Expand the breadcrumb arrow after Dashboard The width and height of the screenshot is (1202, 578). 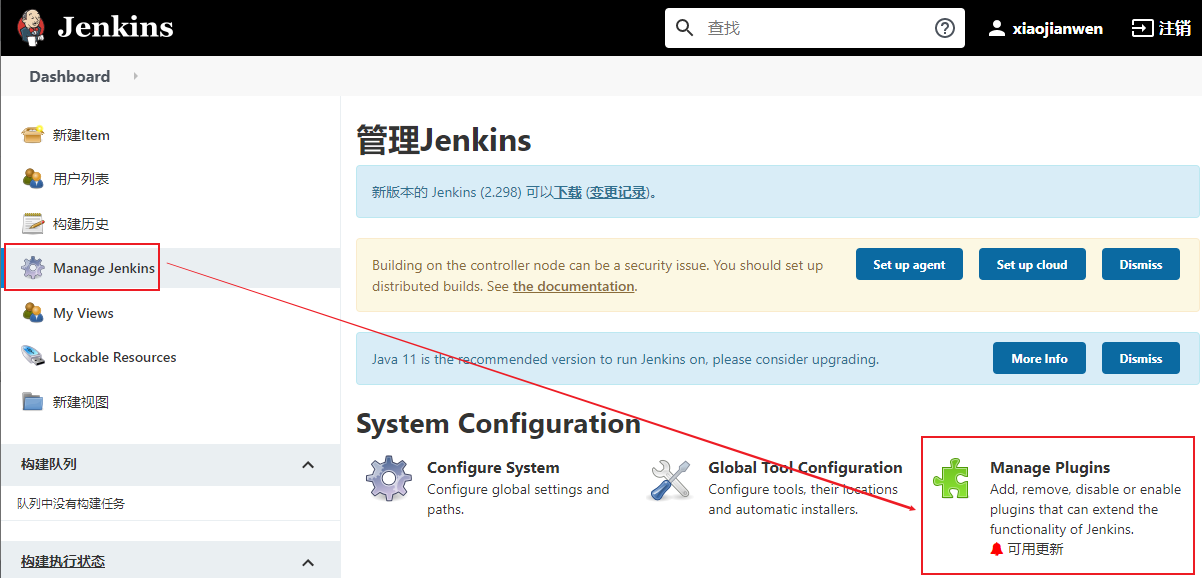(x=135, y=76)
